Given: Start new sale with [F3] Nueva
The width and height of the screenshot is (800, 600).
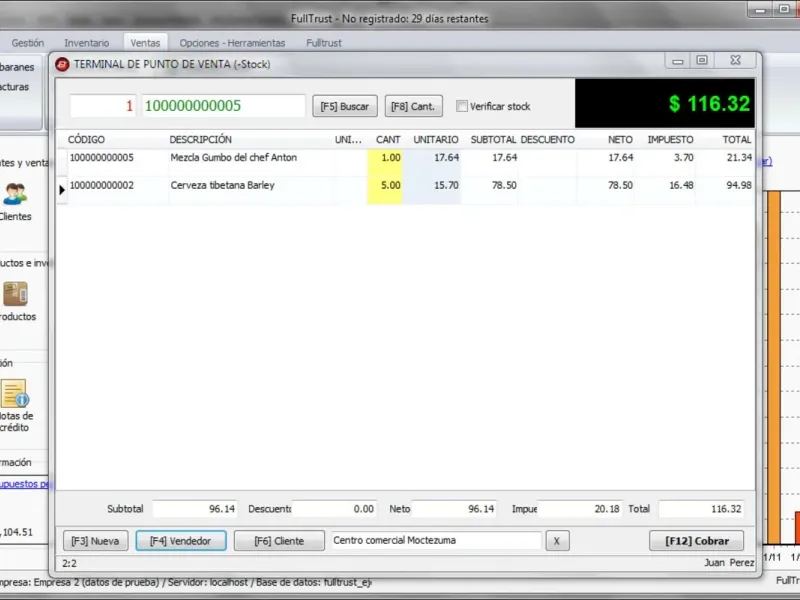Looking at the screenshot, I should tap(95, 541).
